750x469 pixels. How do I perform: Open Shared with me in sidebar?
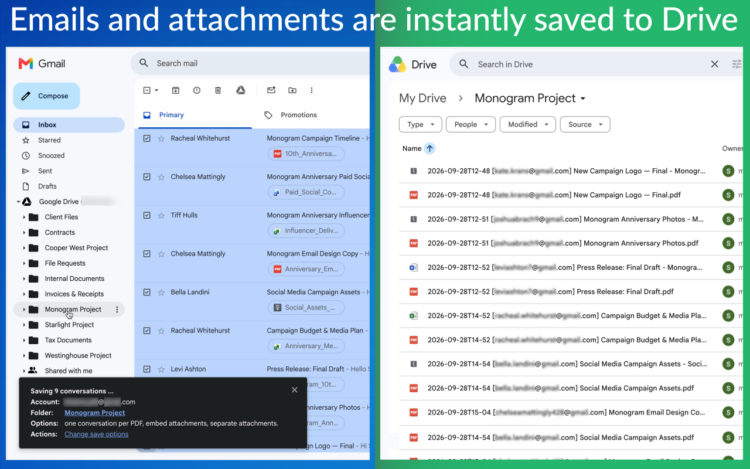tap(68, 371)
